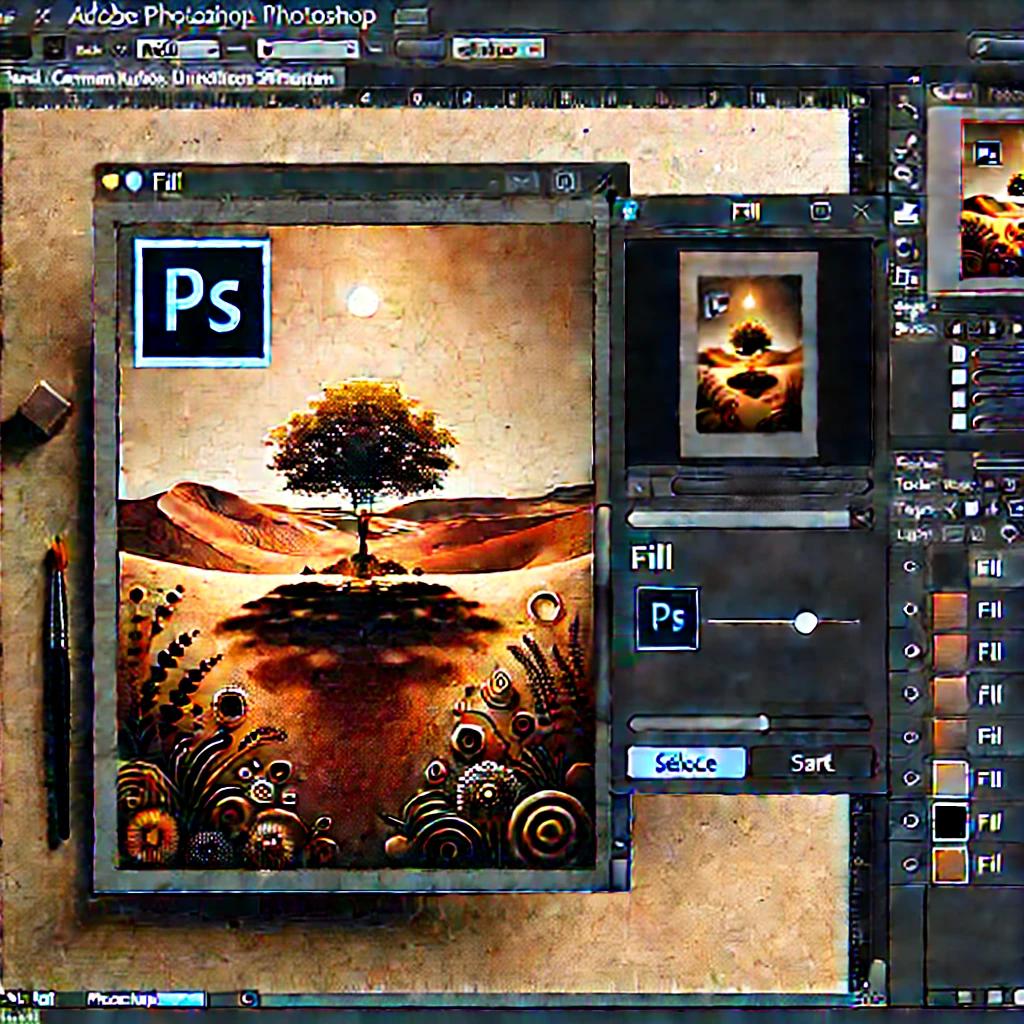Select the curved path tool in the right toolbar
The image size is (1024, 1024).
(906, 104)
